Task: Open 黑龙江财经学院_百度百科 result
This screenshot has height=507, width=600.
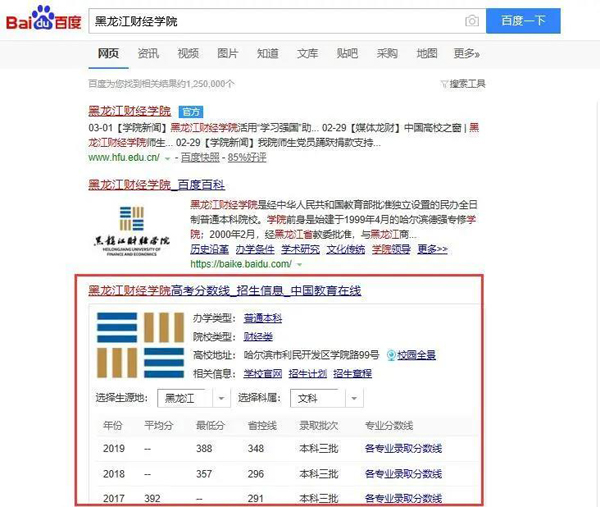Action: point(157,185)
